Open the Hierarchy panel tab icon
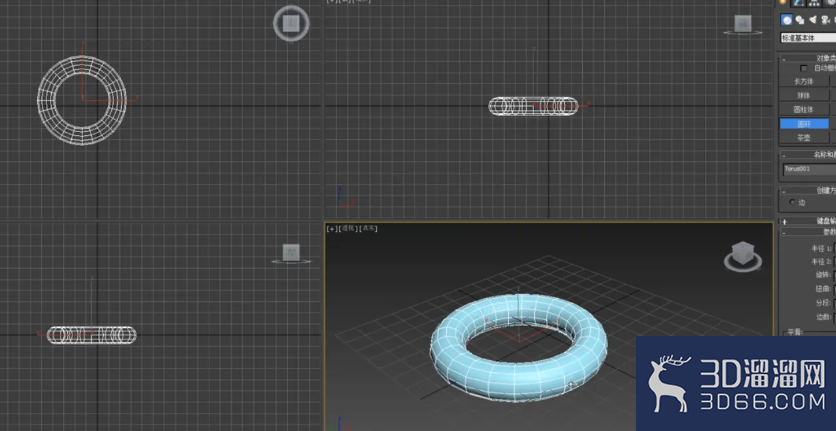This screenshot has height=431, width=836. pyautogui.click(x=814, y=3)
